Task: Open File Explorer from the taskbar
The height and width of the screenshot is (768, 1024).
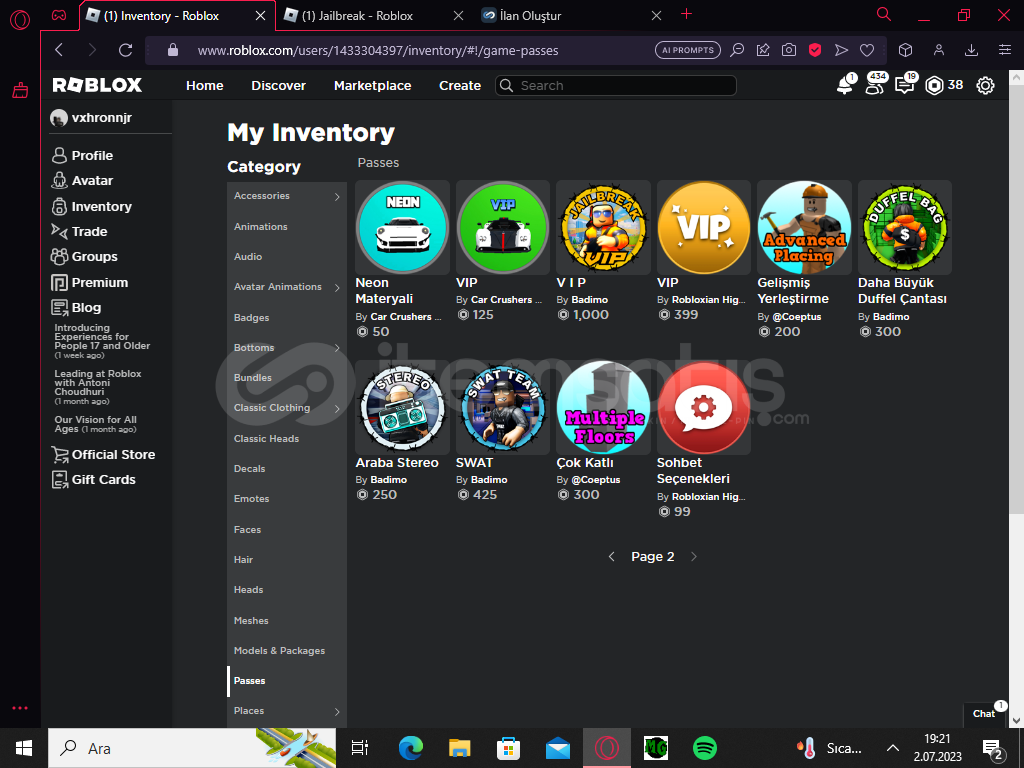Action: click(460, 748)
